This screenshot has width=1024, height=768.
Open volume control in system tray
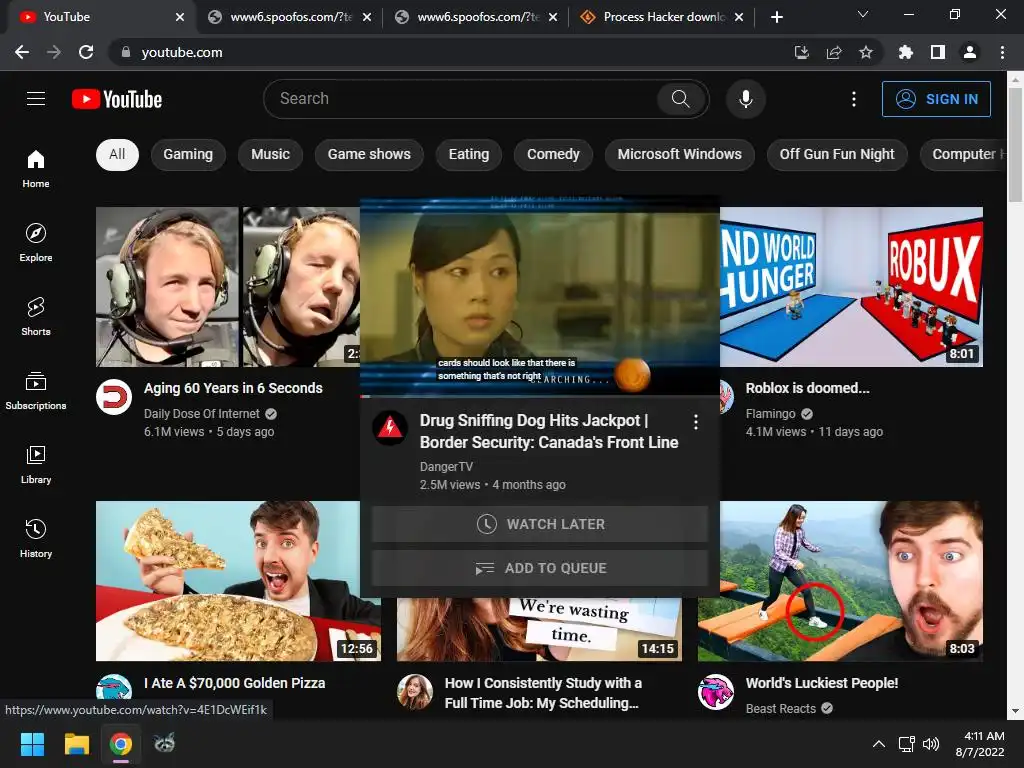[931, 744]
